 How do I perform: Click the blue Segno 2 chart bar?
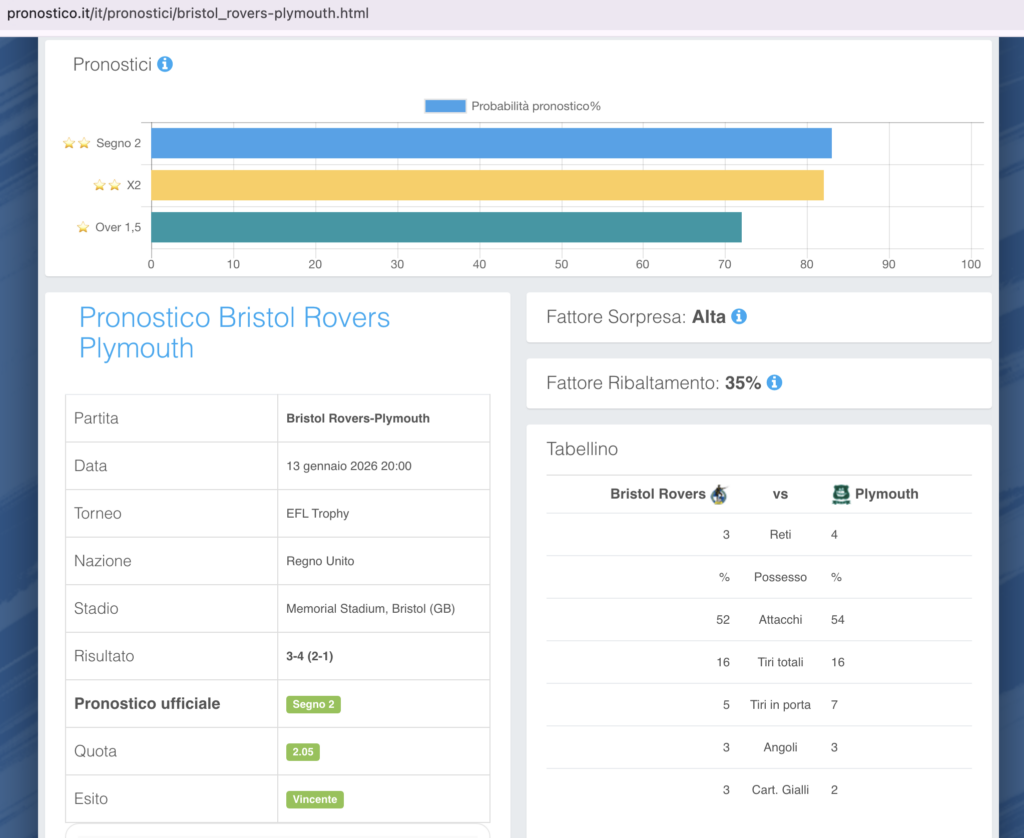click(x=490, y=143)
